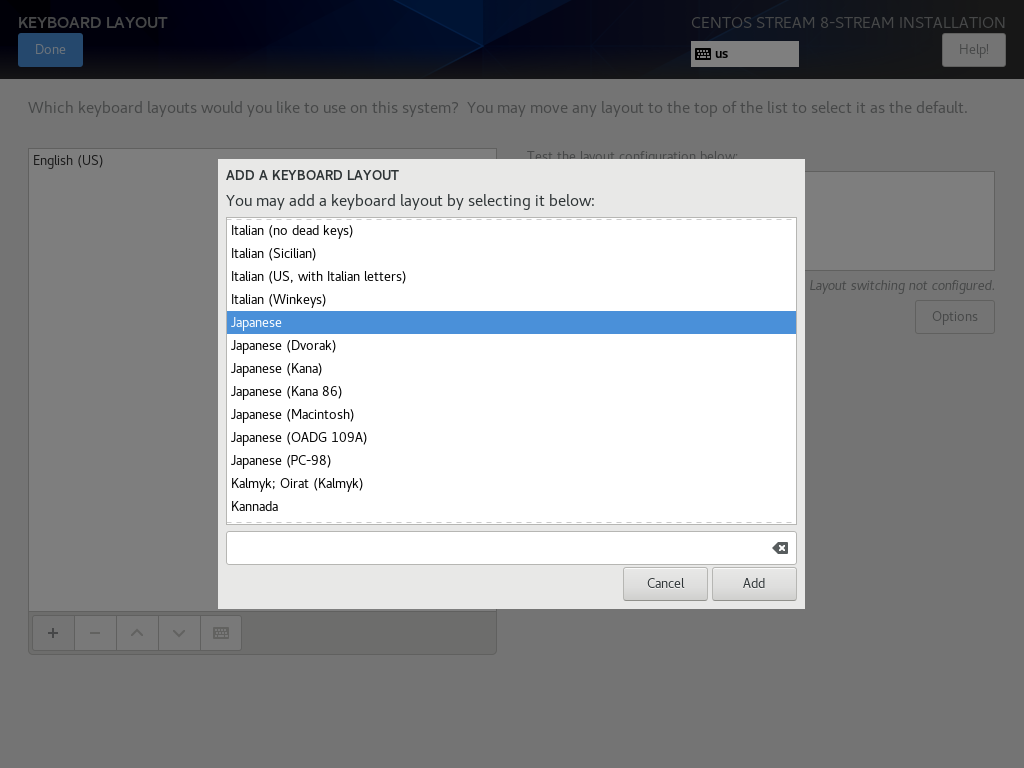Click the add layout plus icon
Viewport: 1024px width, 768px height.
[x=53, y=633]
